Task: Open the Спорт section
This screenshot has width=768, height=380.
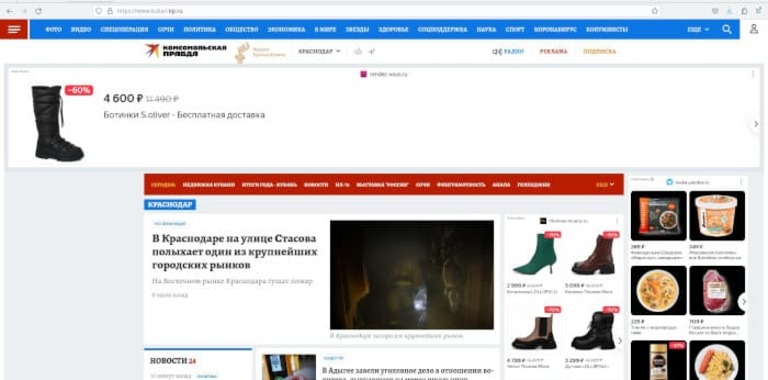Action: [x=515, y=29]
